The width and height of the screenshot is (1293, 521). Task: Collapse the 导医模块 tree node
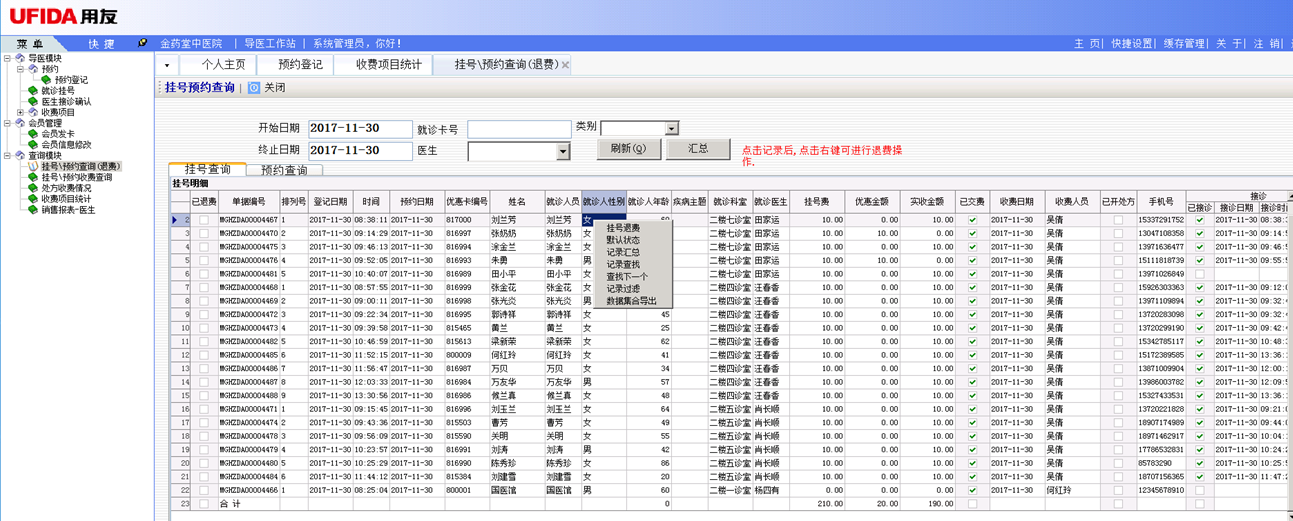pos(8,58)
